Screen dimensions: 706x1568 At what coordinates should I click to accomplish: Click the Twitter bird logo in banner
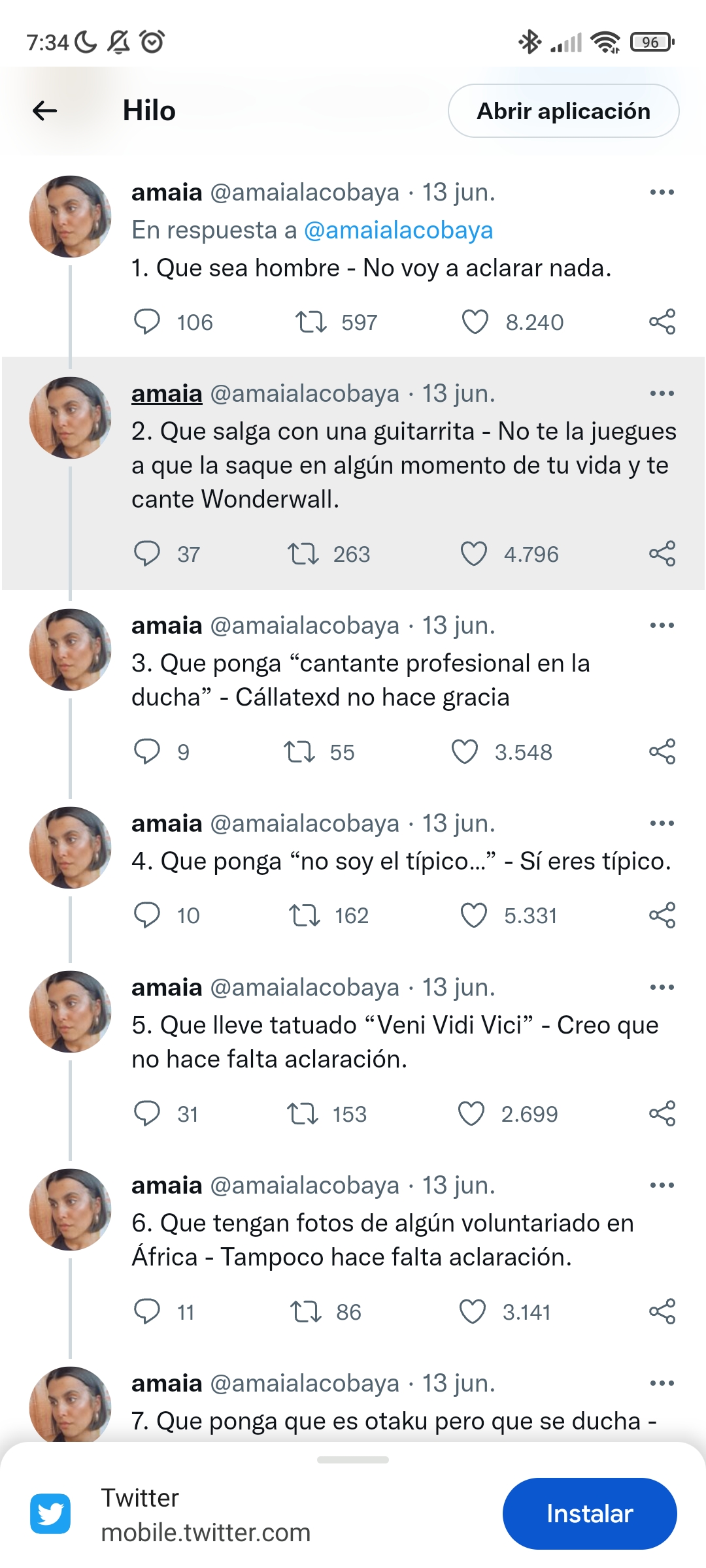click(x=50, y=1513)
